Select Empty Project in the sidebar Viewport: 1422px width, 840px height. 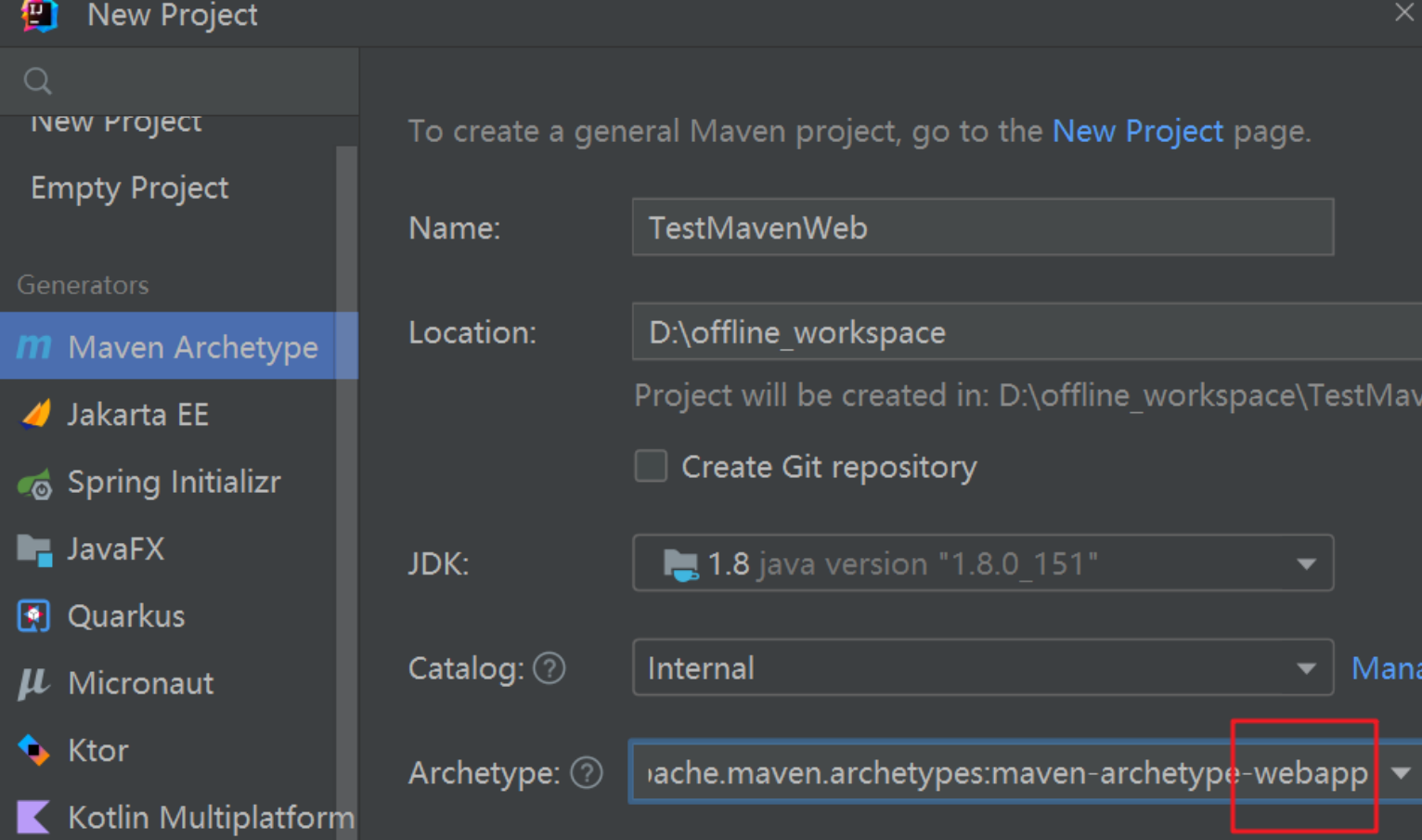coord(130,187)
